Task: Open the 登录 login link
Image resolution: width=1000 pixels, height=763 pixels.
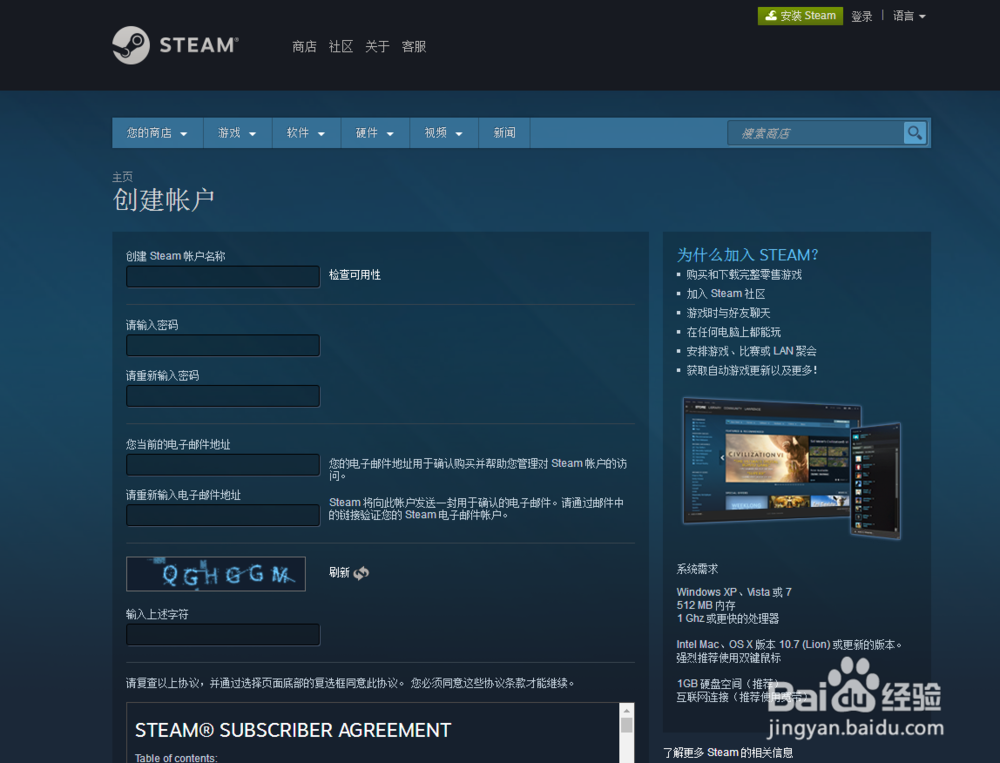Action: pos(861,16)
